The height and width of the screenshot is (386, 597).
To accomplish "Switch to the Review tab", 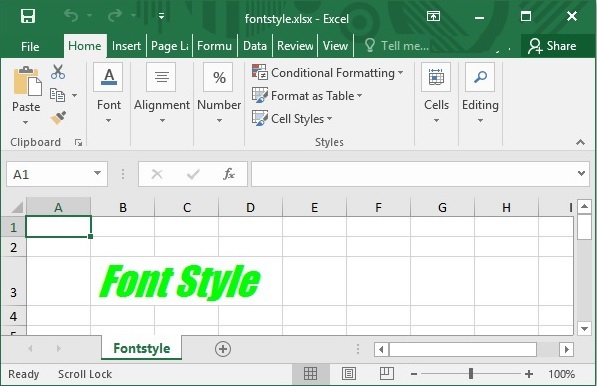I will coord(295,46).
